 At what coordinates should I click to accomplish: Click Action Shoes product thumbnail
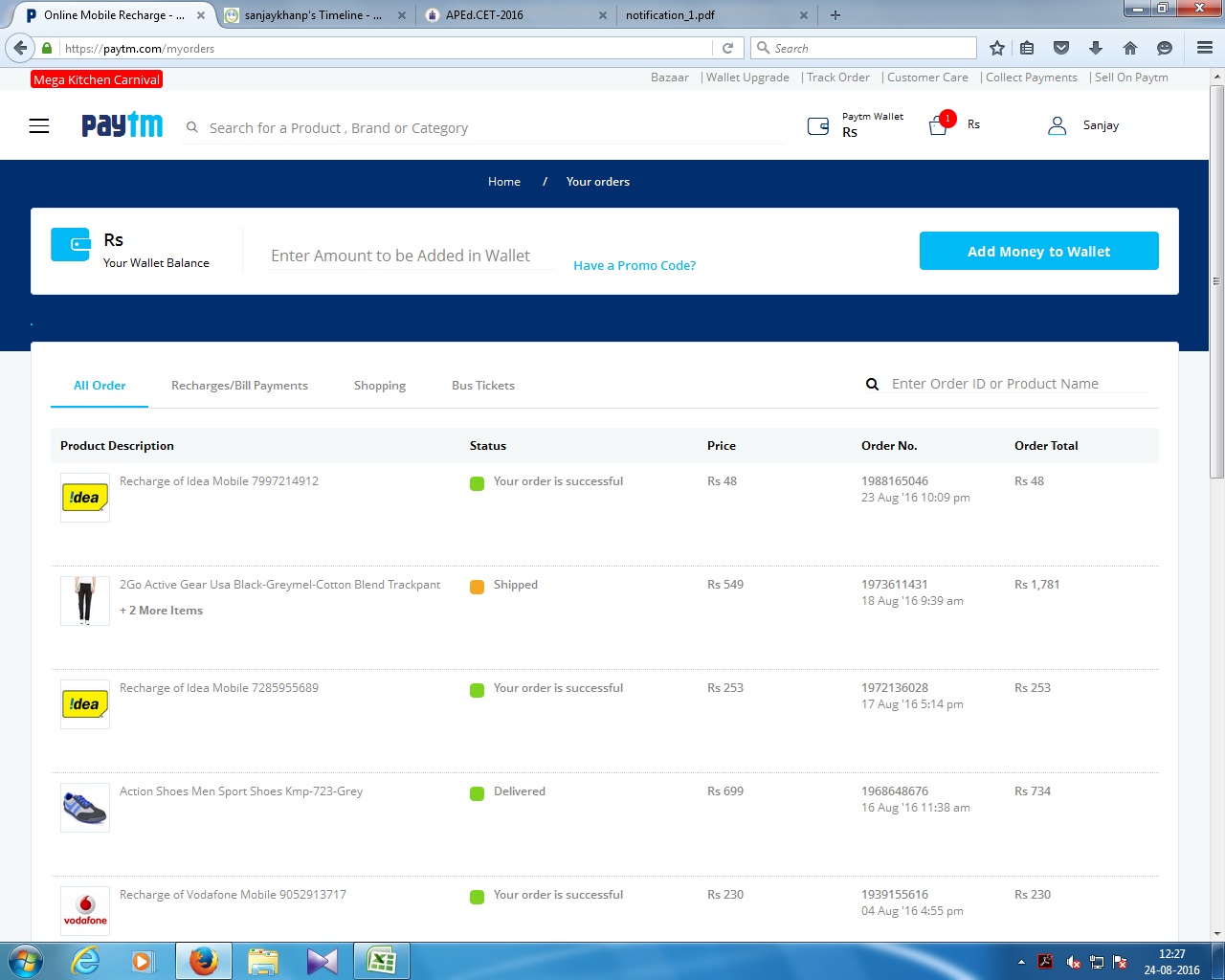[85, 808]
